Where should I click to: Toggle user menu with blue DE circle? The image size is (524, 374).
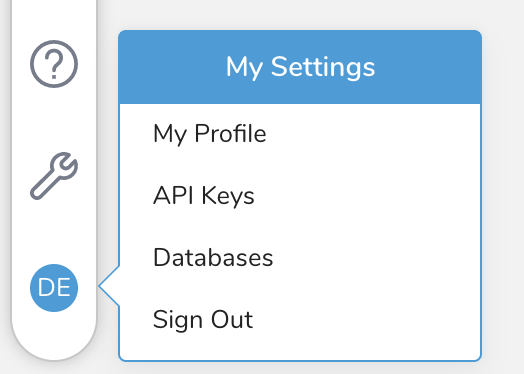point(54,288)
